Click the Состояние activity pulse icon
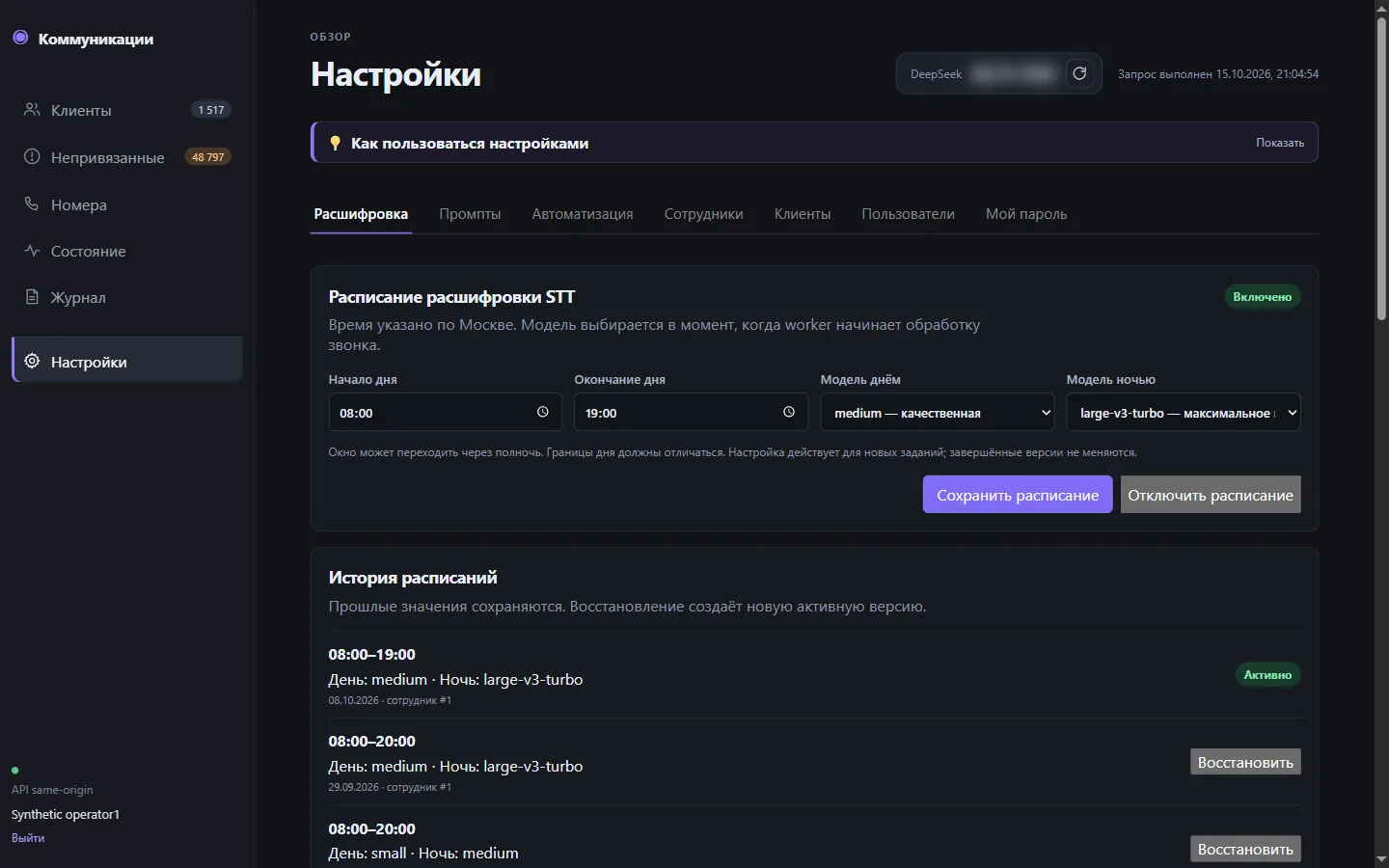Viewport: 1389px width, 868px height. tap(32, 250)
